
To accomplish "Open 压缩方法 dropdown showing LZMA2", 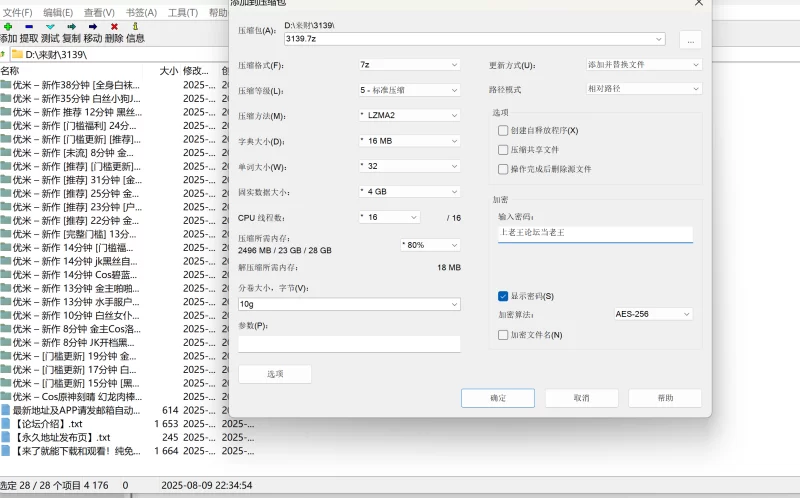I will coord(409,115).
